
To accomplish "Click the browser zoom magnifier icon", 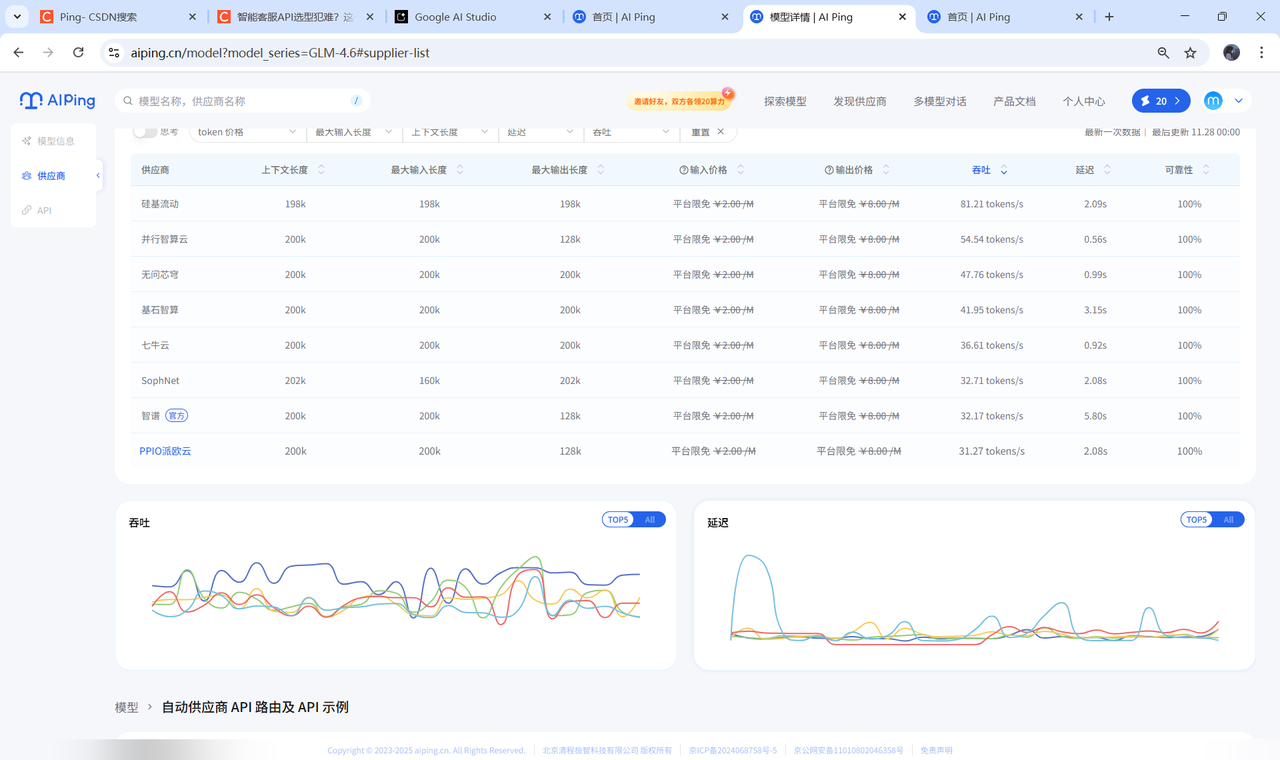I will pyautogui.click(x=1163, y=53).
